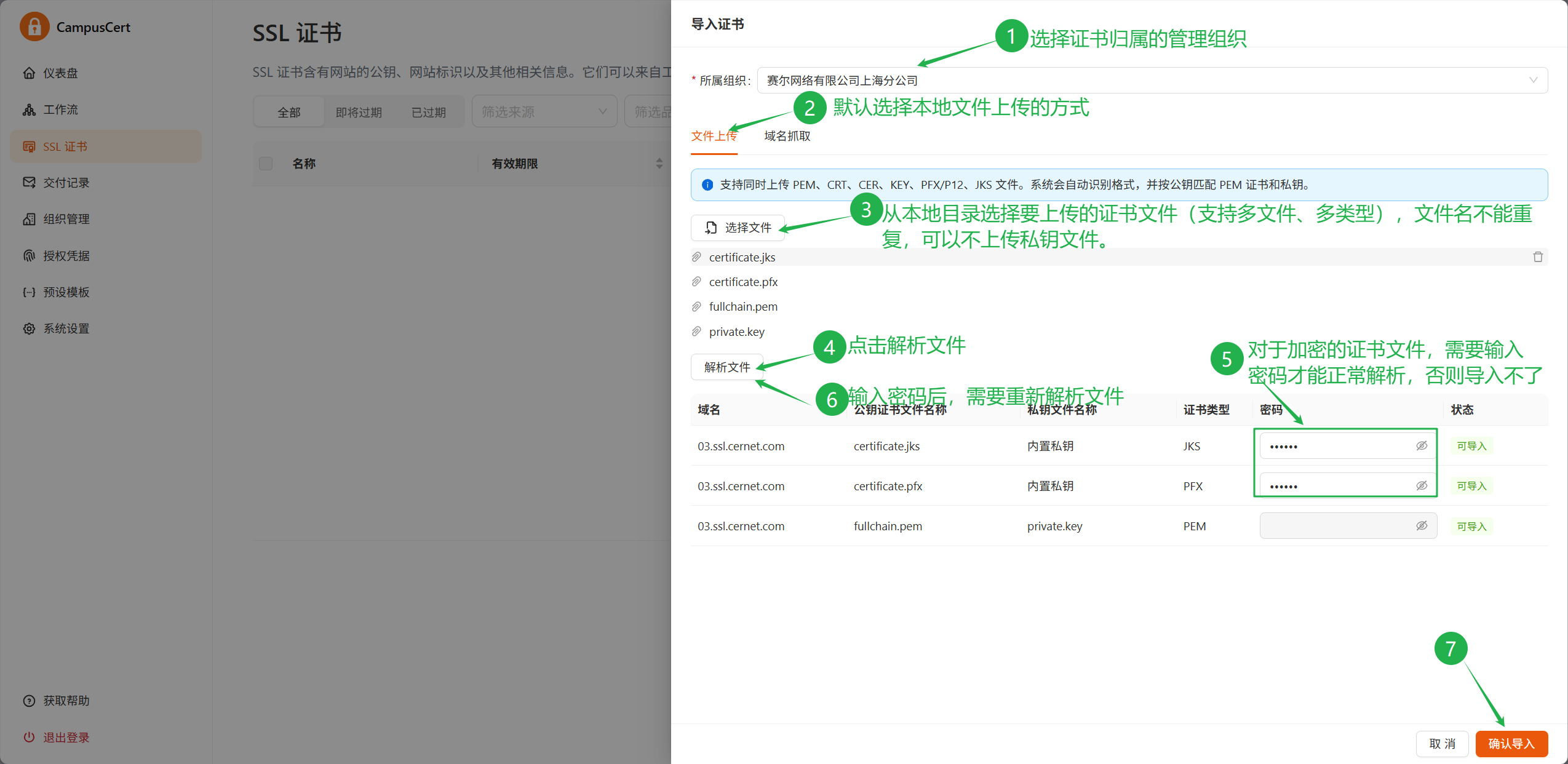The width and height of the screenshot is (1568, 764).
Task: Click file name fullchain.pem in upload list
Action: tap(743, 306)
